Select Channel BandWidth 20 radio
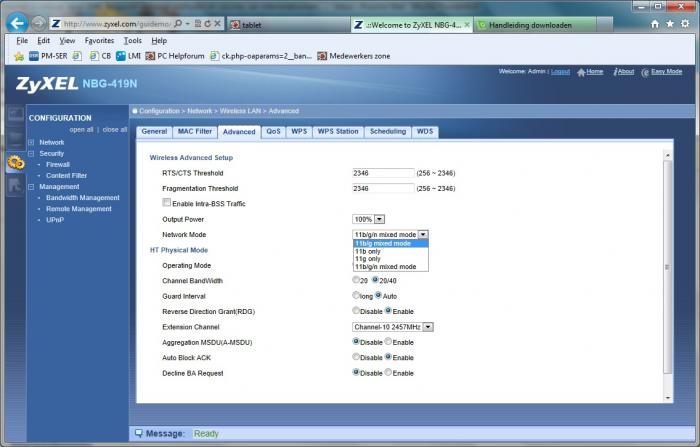This screenshot has height=447, width=700. tap(355, 280)
